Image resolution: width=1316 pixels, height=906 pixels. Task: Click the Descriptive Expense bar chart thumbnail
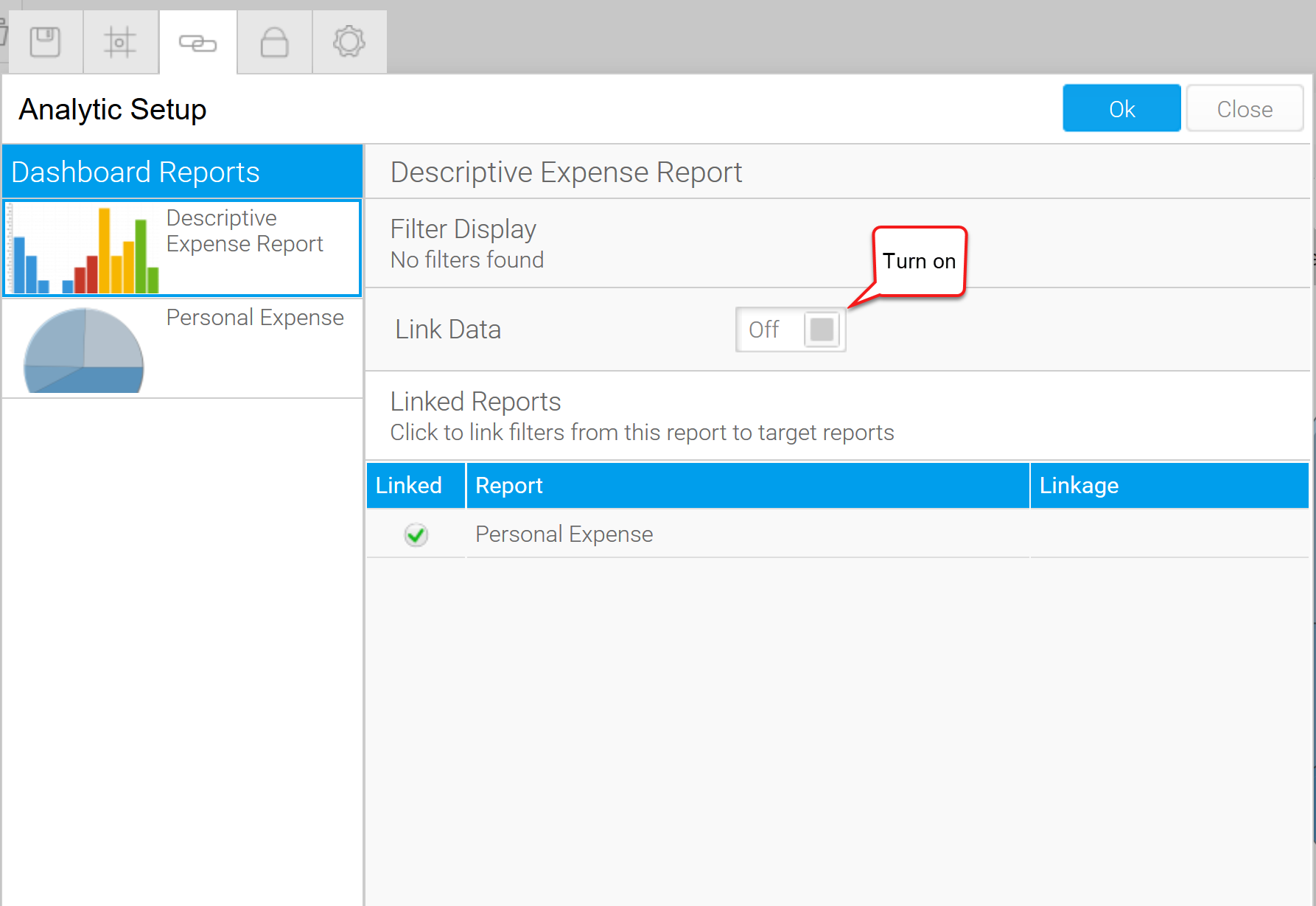(83, 249)
